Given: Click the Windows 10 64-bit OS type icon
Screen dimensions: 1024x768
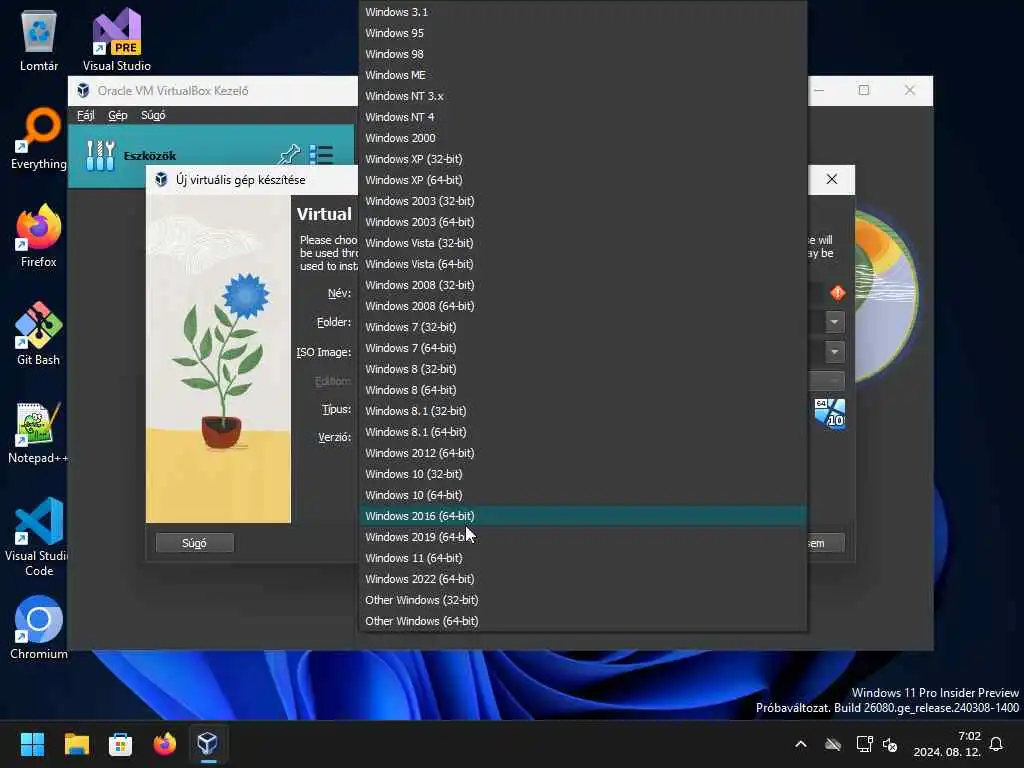Looking at the screenshot, I should [829, 413].
